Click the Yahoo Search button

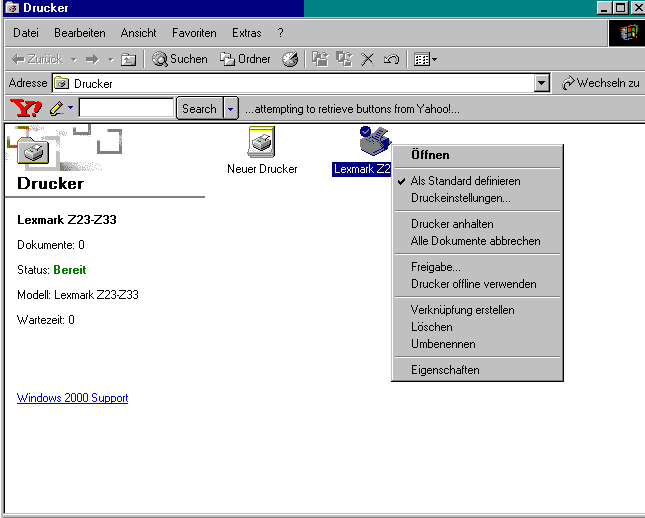200,109
